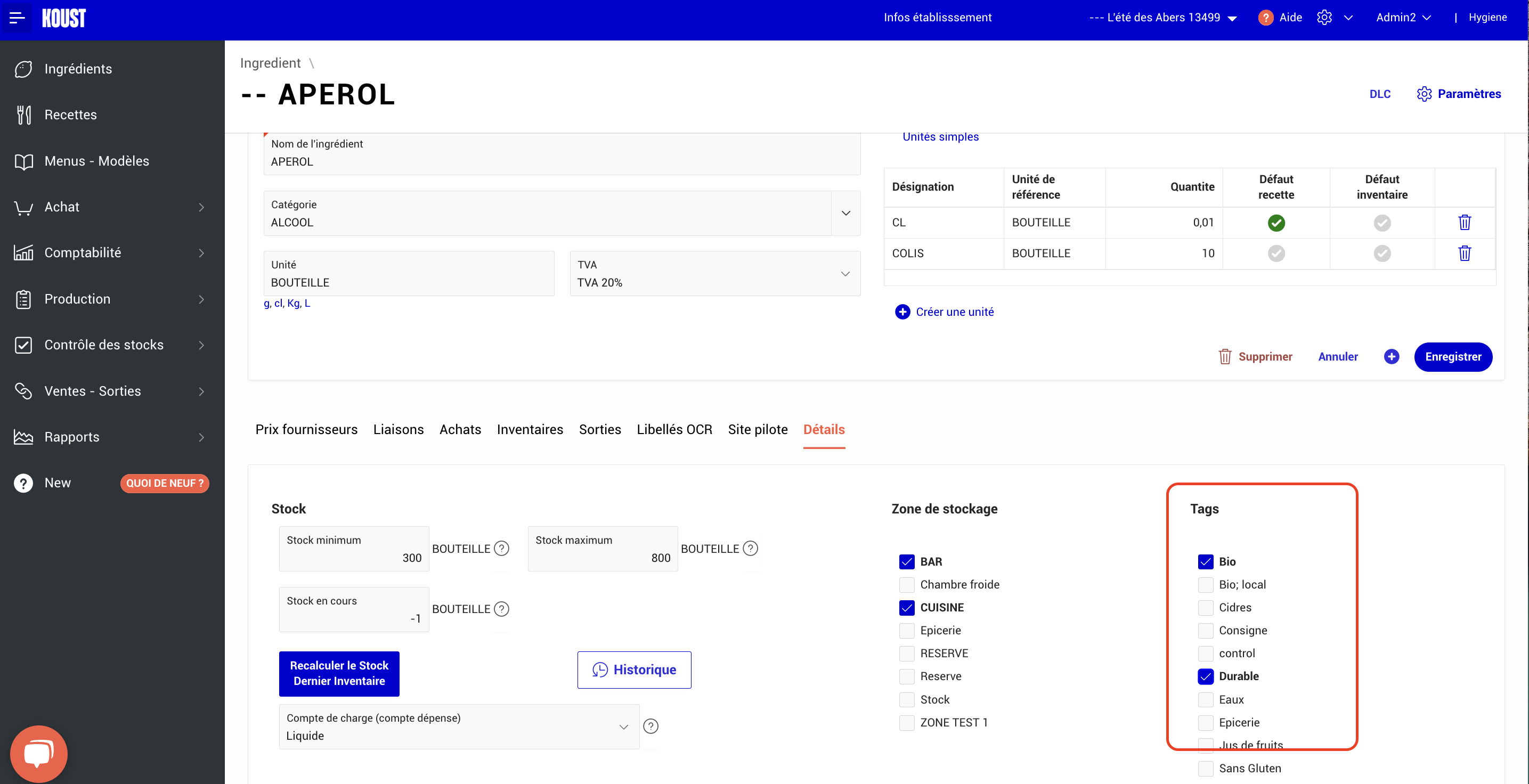1529x784 pixels.
Task: Open the establishment selector dropdown
Action: [1163, 18]
